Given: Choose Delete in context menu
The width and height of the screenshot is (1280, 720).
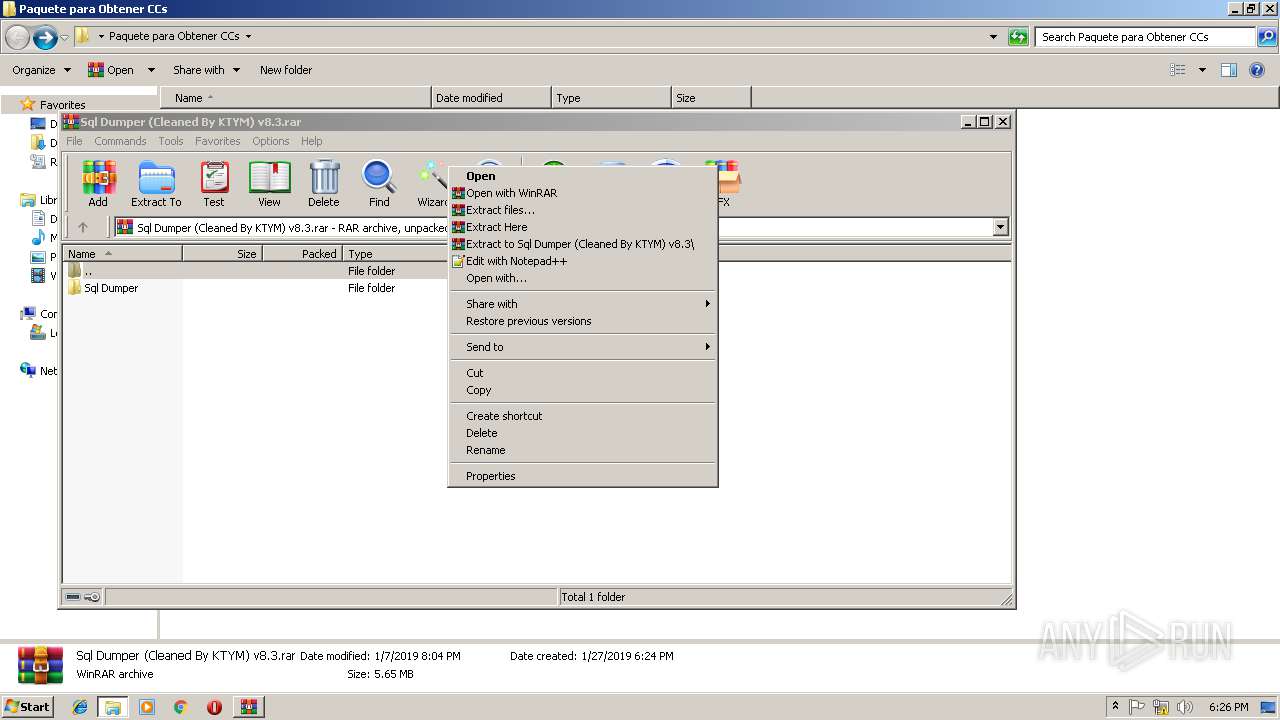Looking at the screenshot, I should [582, 433].
